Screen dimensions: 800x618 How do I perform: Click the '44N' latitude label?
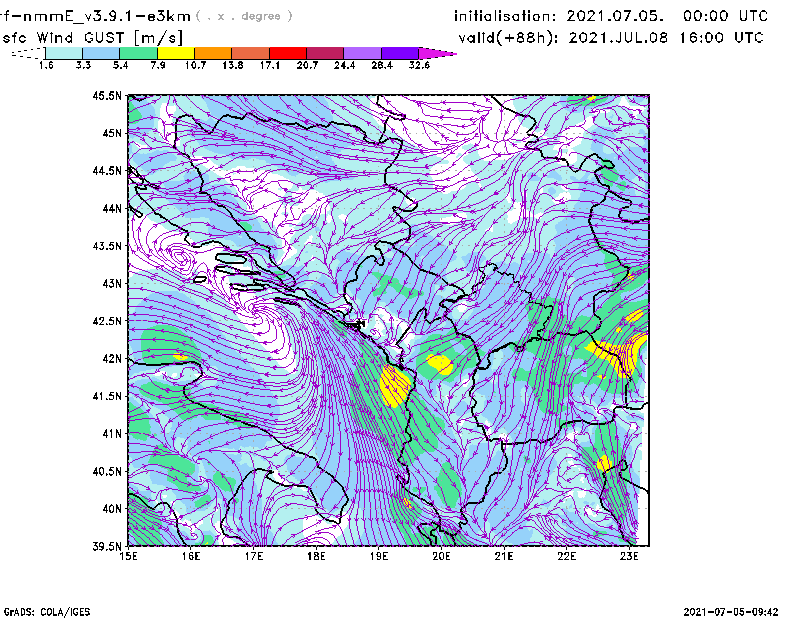point(112,208)
